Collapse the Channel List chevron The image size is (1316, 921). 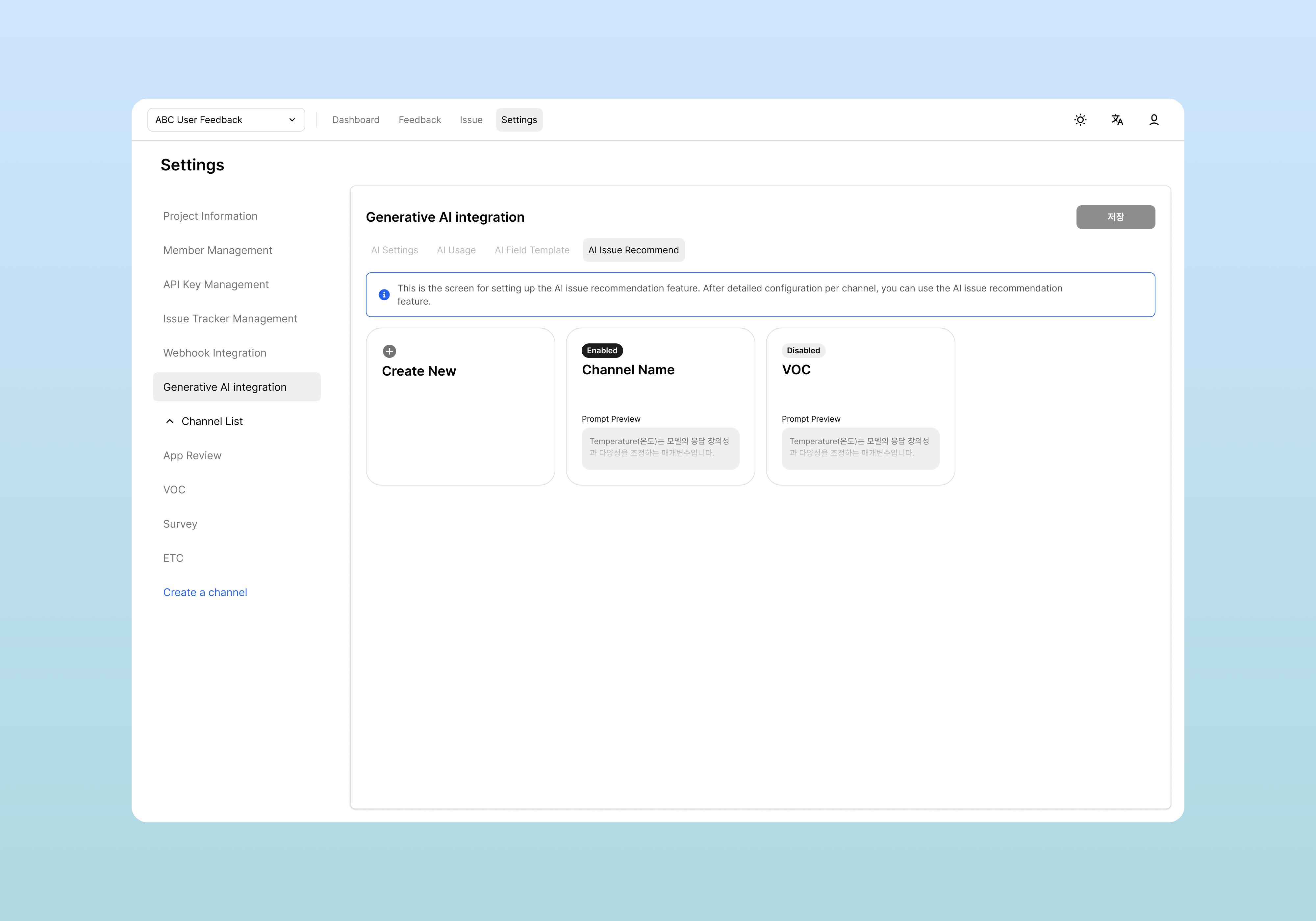click(170, 421)
